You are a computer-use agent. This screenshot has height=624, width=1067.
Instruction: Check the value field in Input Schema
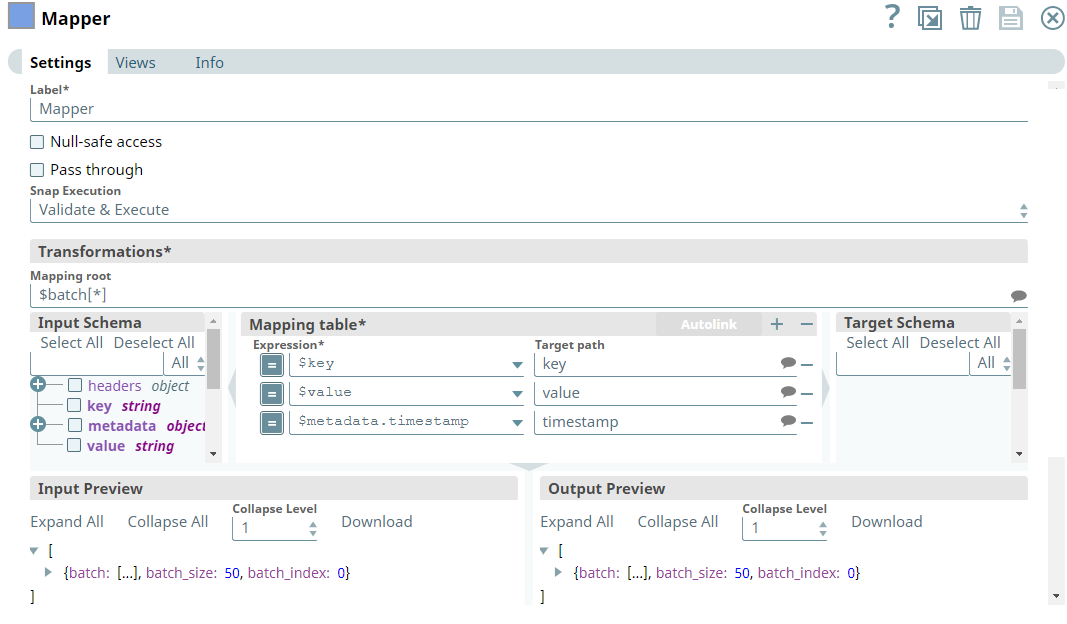(75, 445)
